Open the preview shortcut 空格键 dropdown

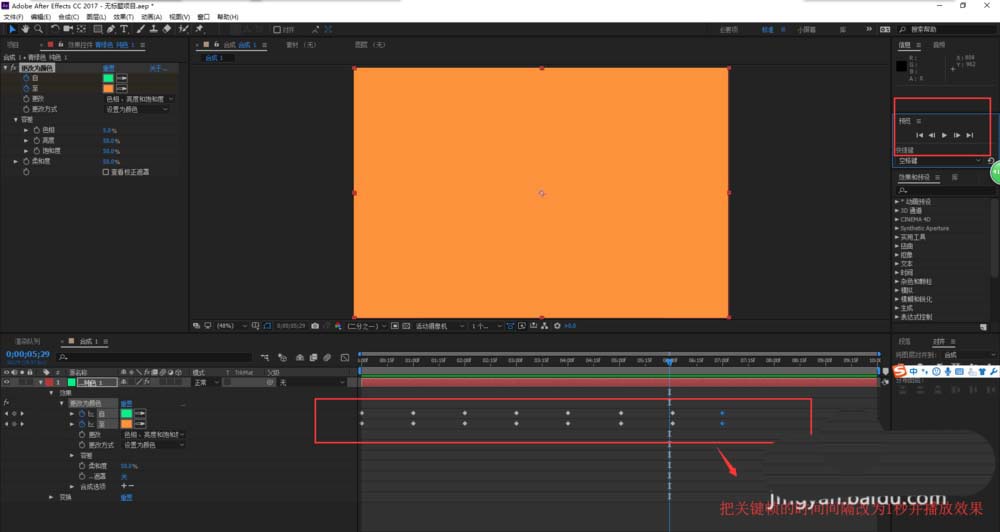pos(938,161)
